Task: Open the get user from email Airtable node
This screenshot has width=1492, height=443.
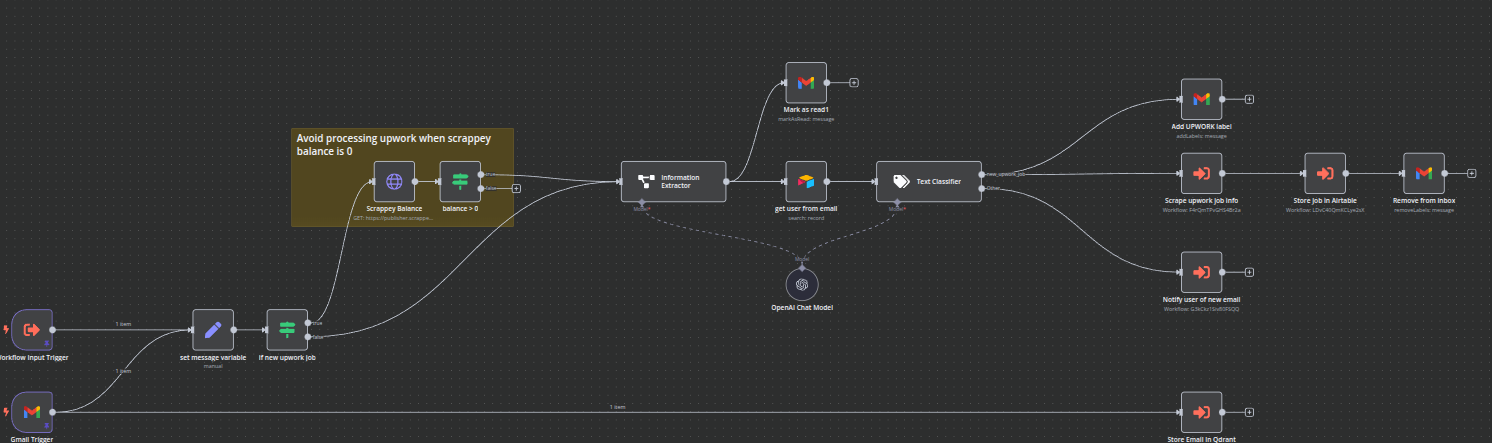Action: pyautogui.click(x=806, y=181)
